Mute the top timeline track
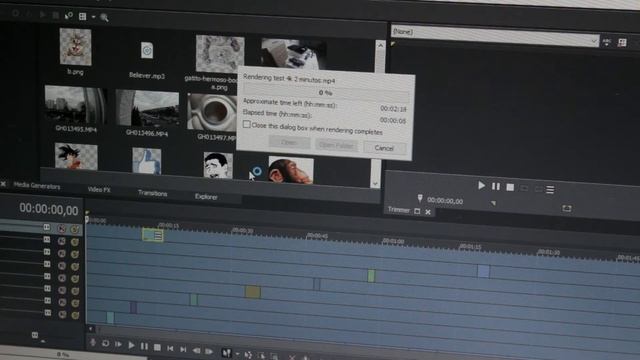 pos(62,229)
